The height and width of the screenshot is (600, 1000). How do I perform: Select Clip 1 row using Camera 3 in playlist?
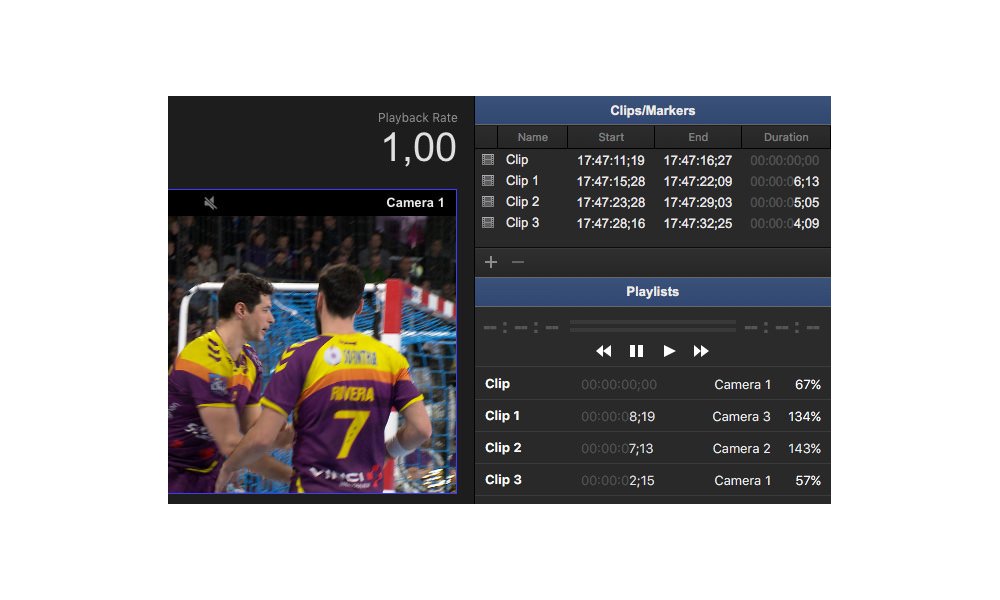tap(652, 416)
